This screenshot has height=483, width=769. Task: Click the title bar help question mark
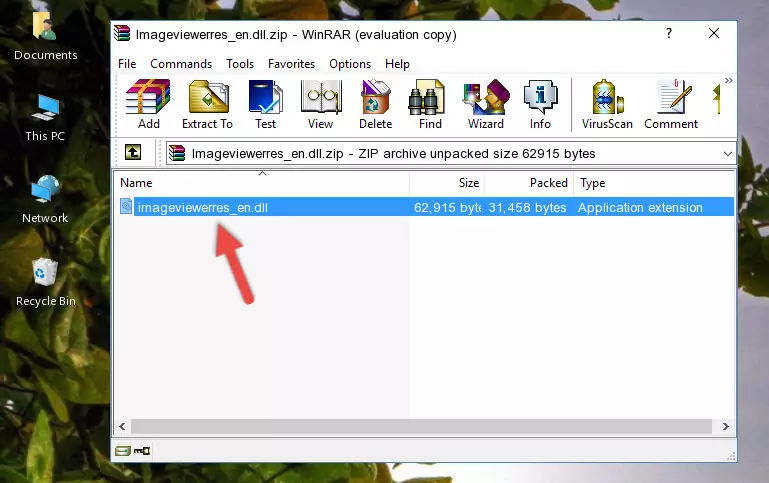[669, 33]
